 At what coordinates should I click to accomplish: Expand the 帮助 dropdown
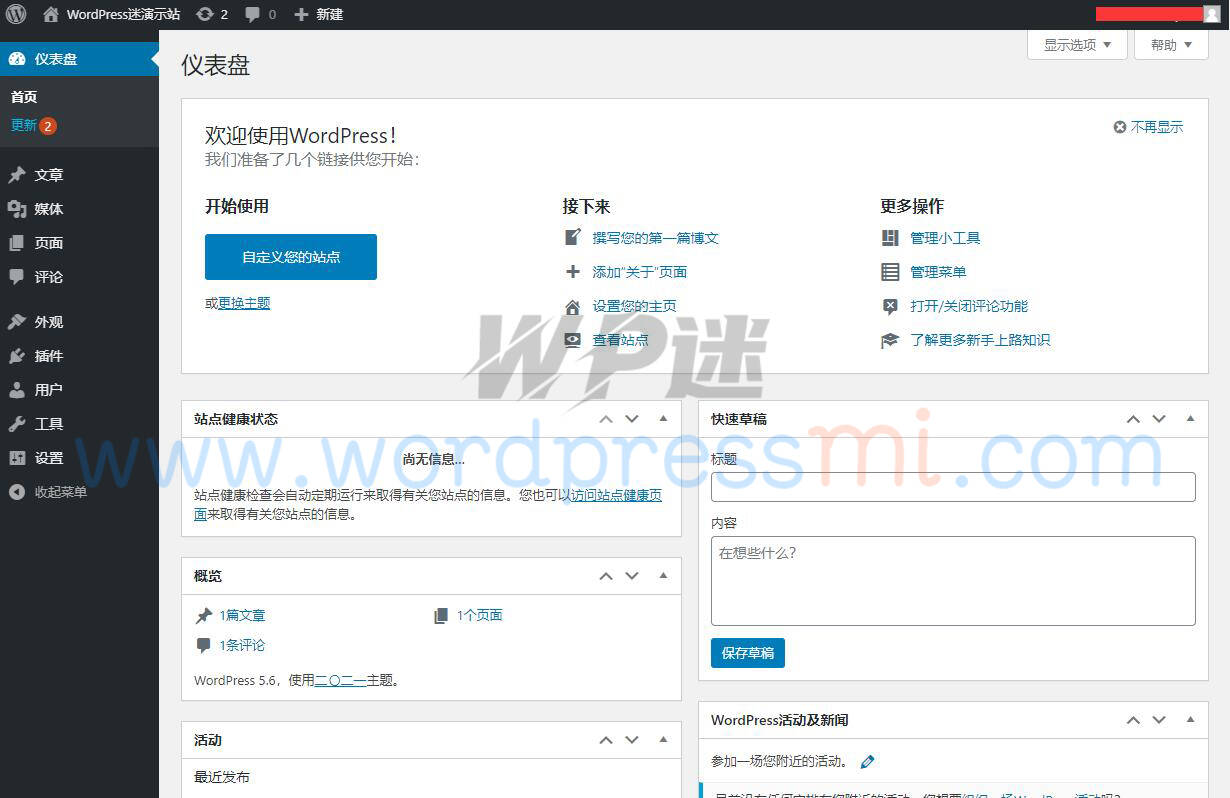[x=1169, y=44]
